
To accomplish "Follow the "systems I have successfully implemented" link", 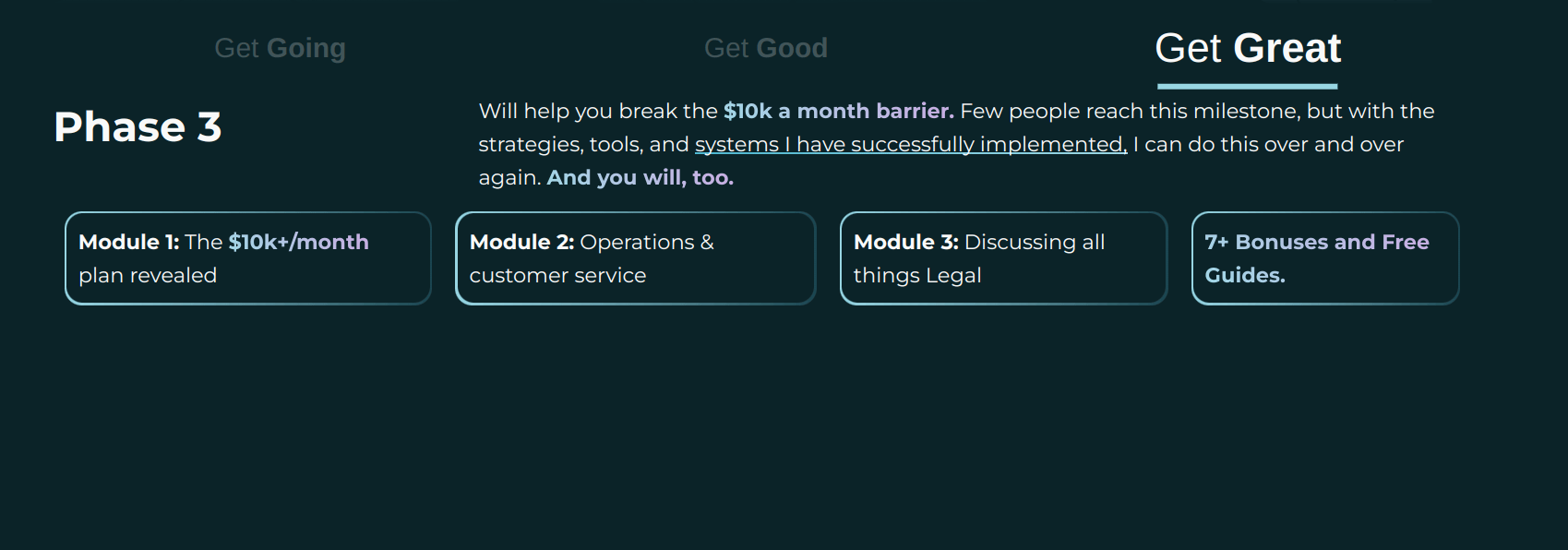I will click(910, 144).
